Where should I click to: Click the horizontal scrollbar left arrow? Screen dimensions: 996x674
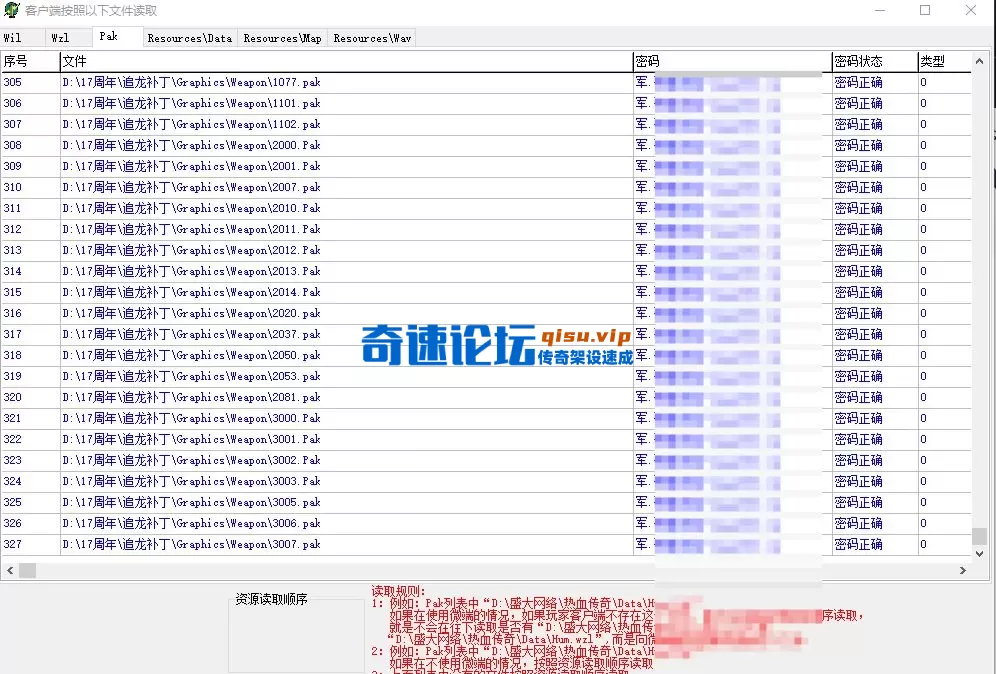7,570
